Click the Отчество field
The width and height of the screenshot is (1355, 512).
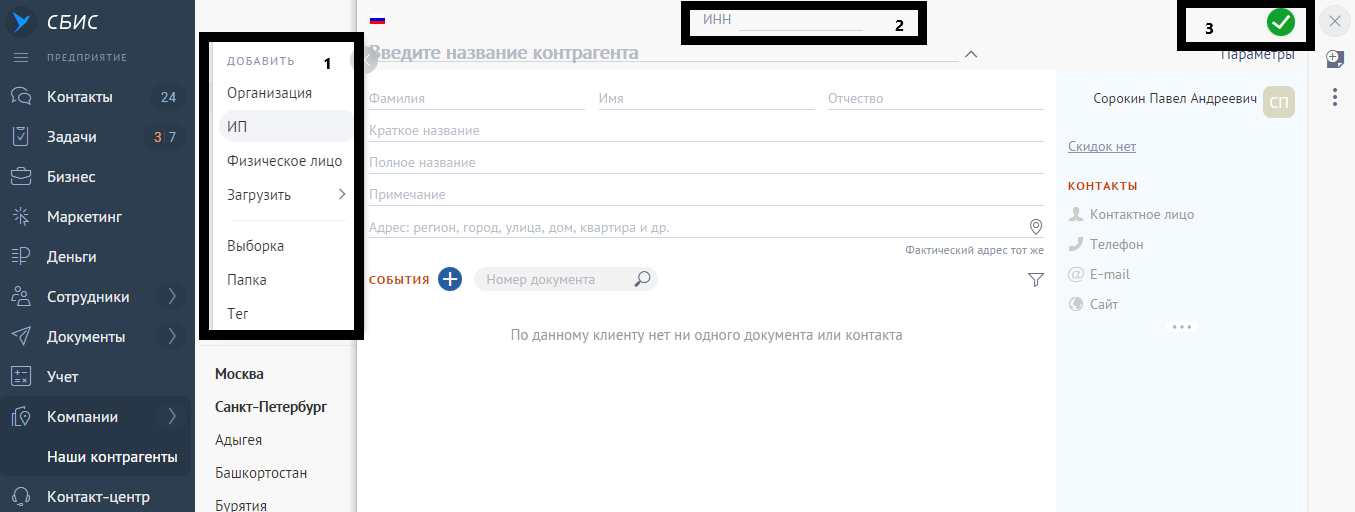[x=936, y=98]
